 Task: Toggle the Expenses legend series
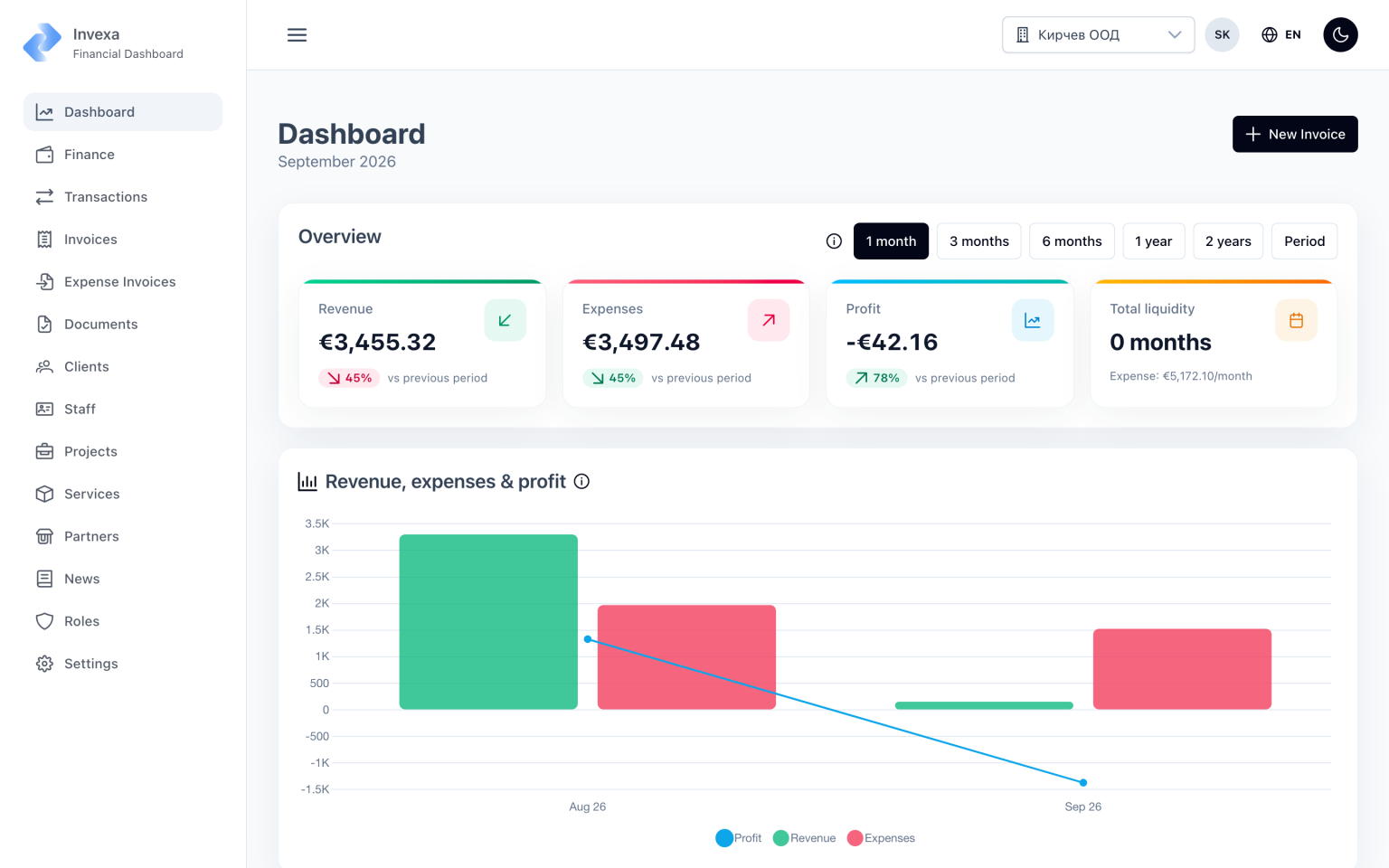click(x=882, y=838)
